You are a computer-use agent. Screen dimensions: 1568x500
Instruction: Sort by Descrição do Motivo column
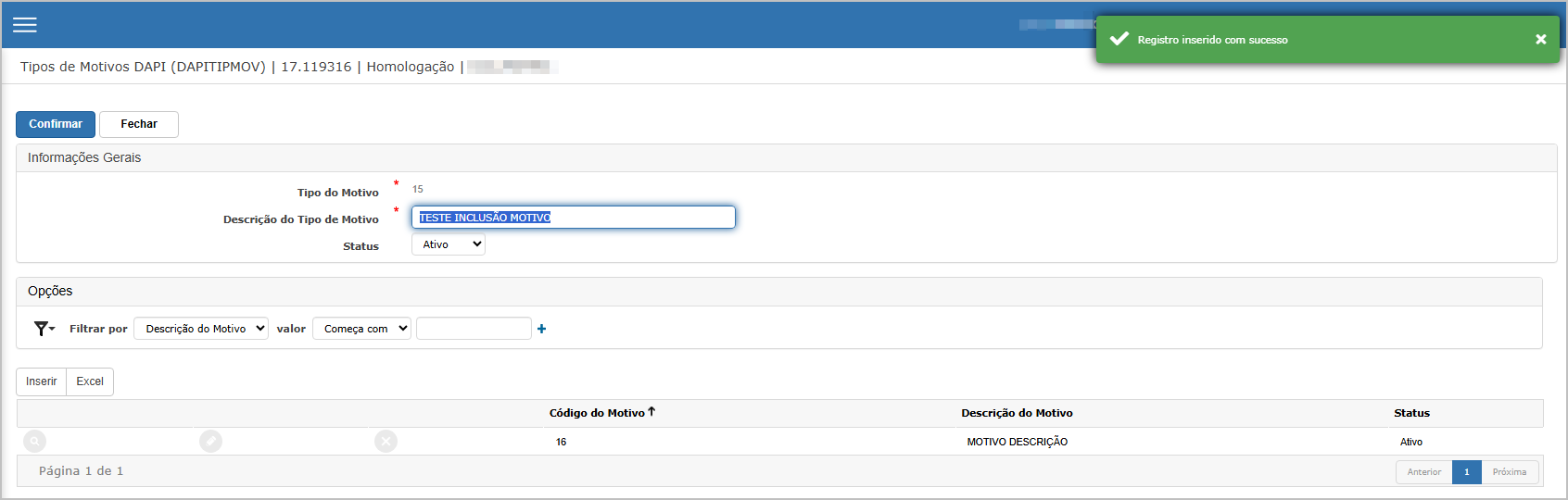(1017, 413)
